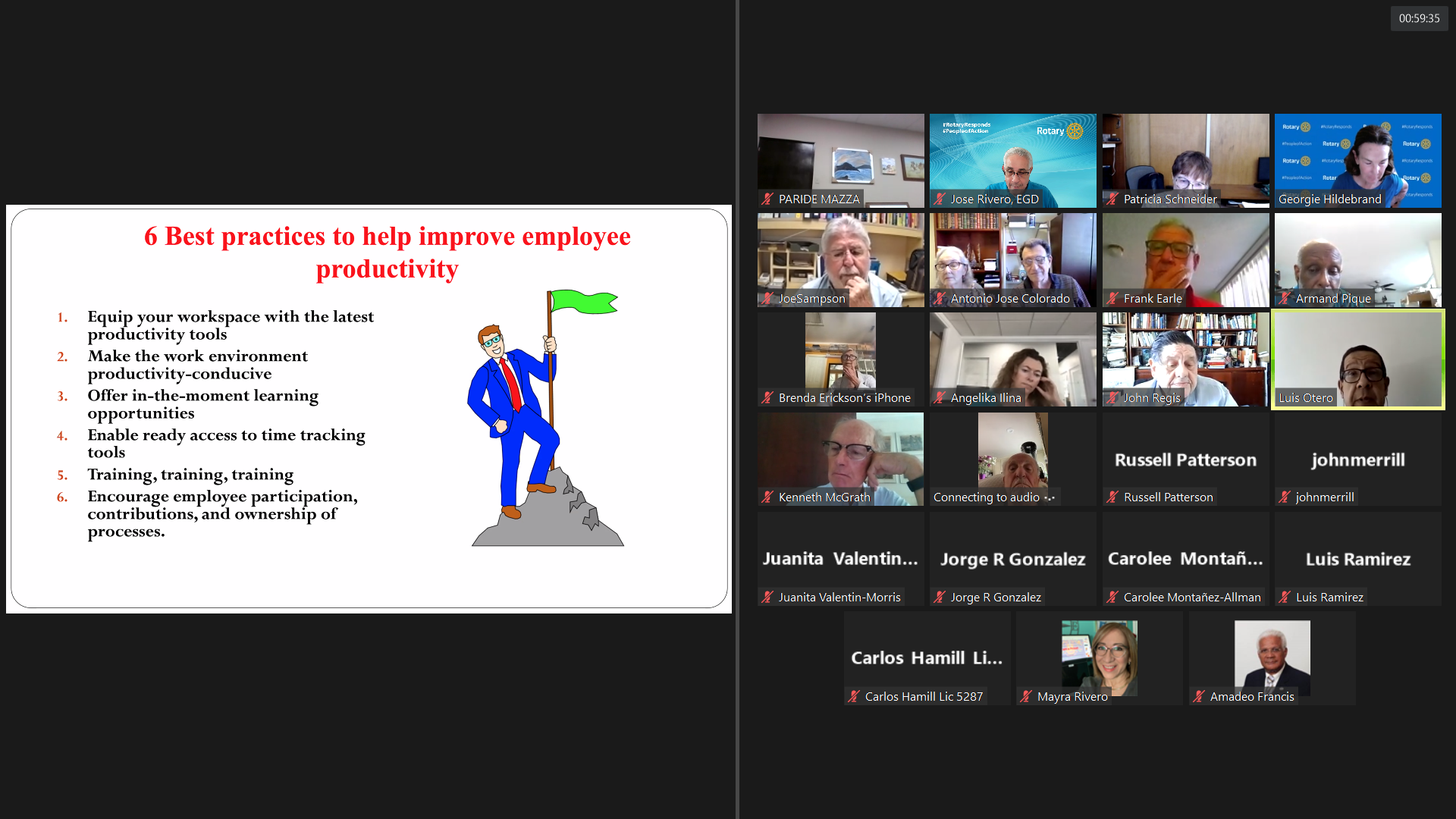Click muted mic icon by Patricia Schneider
The image size is (1456, 819).
[1112, 199]
